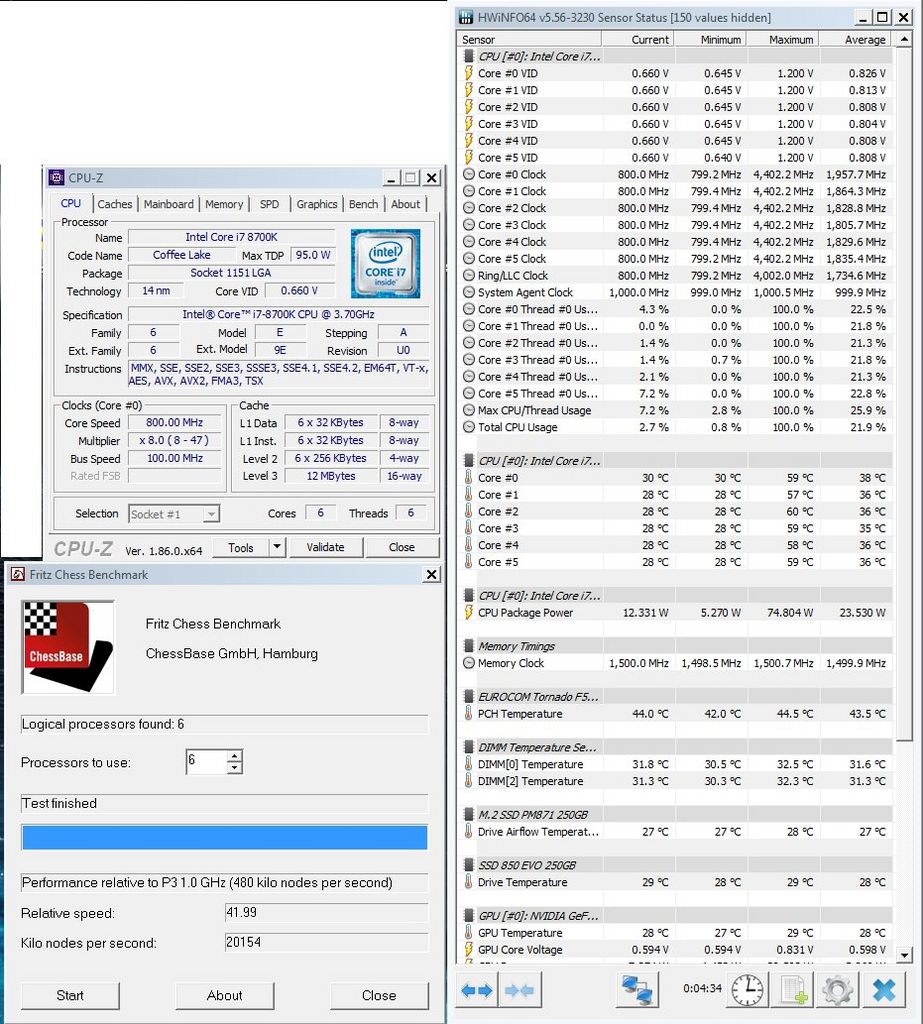
Task: Select the System Agent Clock sensor row
Action: 675,293
